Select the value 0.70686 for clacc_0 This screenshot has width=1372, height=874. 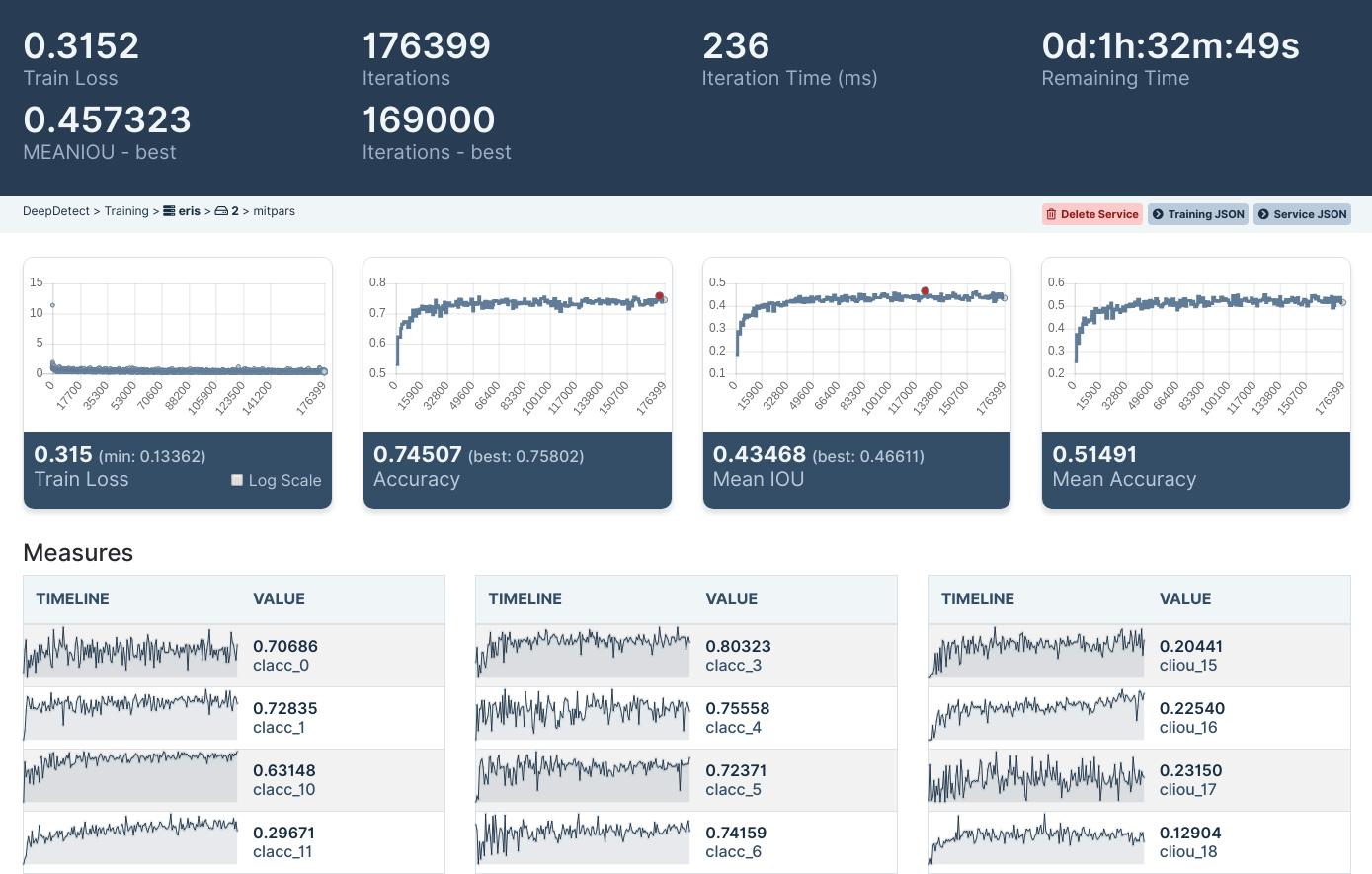285,646
